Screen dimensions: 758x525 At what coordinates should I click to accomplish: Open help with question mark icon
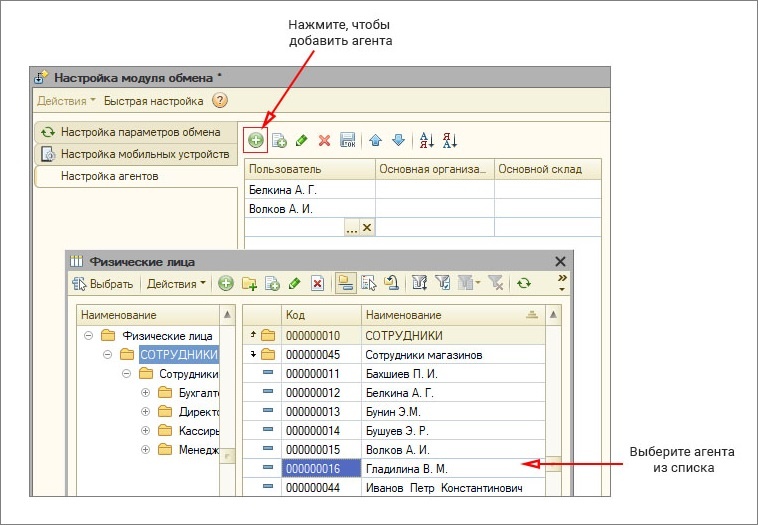220,101
